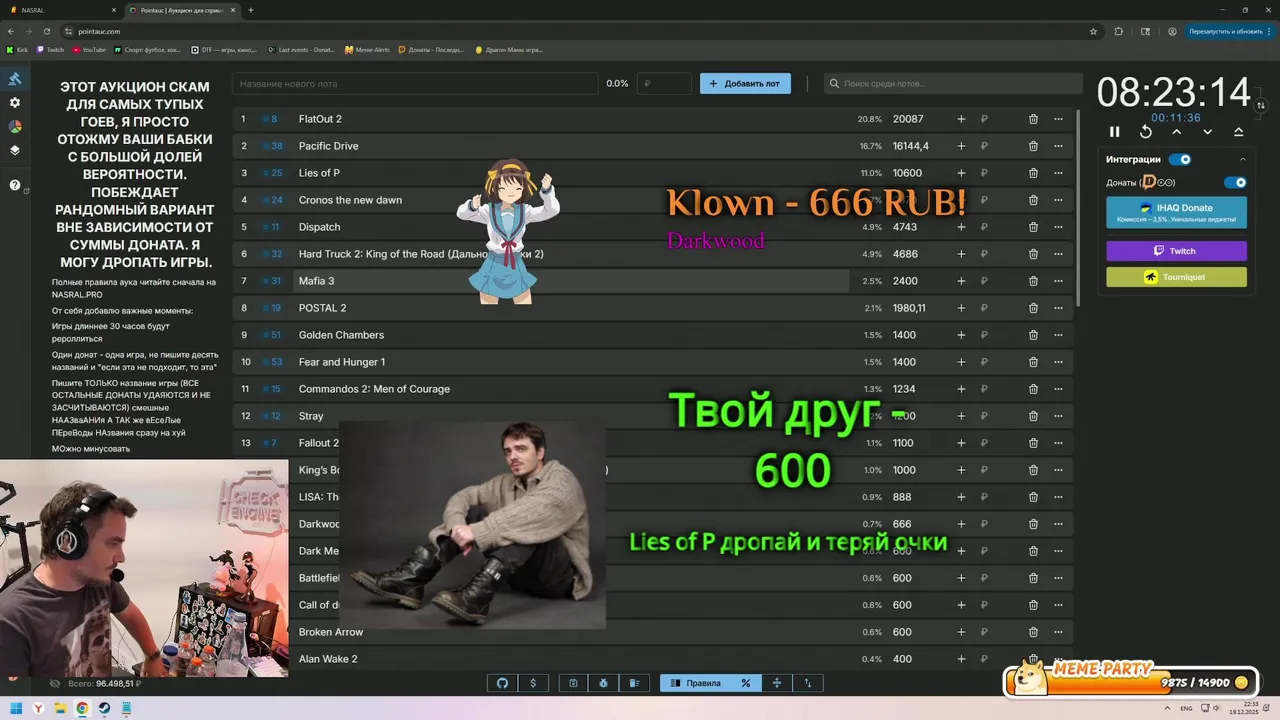Open more options for Pacific Drive

[x=1058, y=146]
